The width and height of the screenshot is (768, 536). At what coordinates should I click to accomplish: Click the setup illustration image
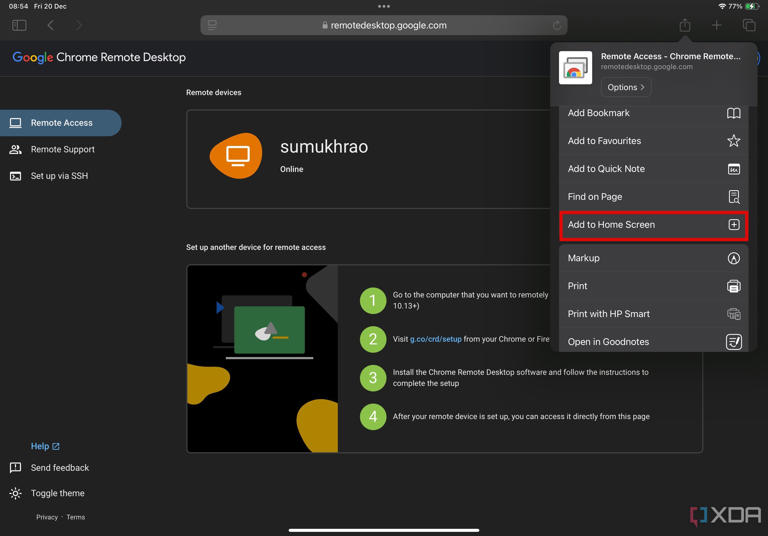pyautogui.click(x=263, y=359)
